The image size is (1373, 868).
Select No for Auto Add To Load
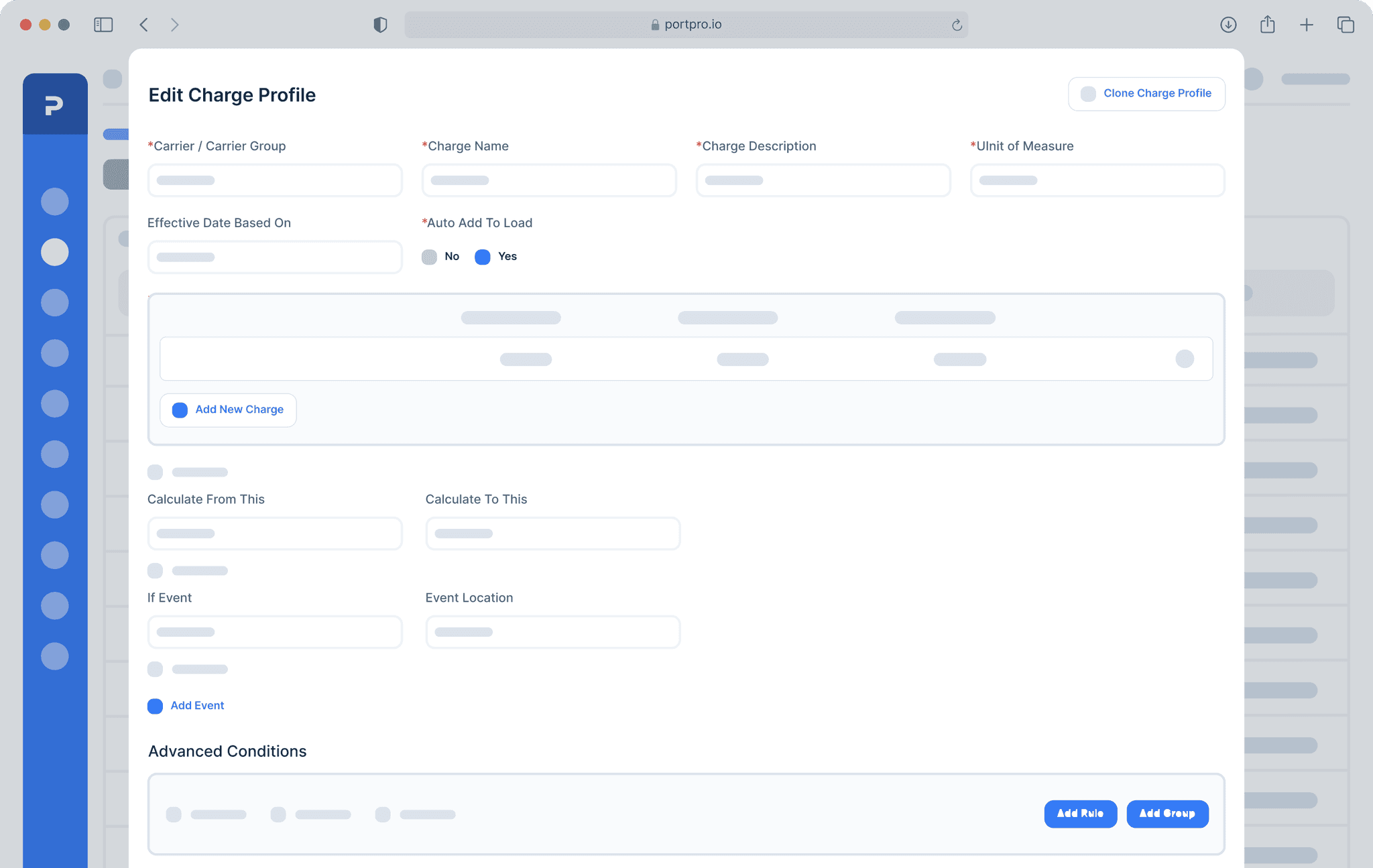click(429, 257)
